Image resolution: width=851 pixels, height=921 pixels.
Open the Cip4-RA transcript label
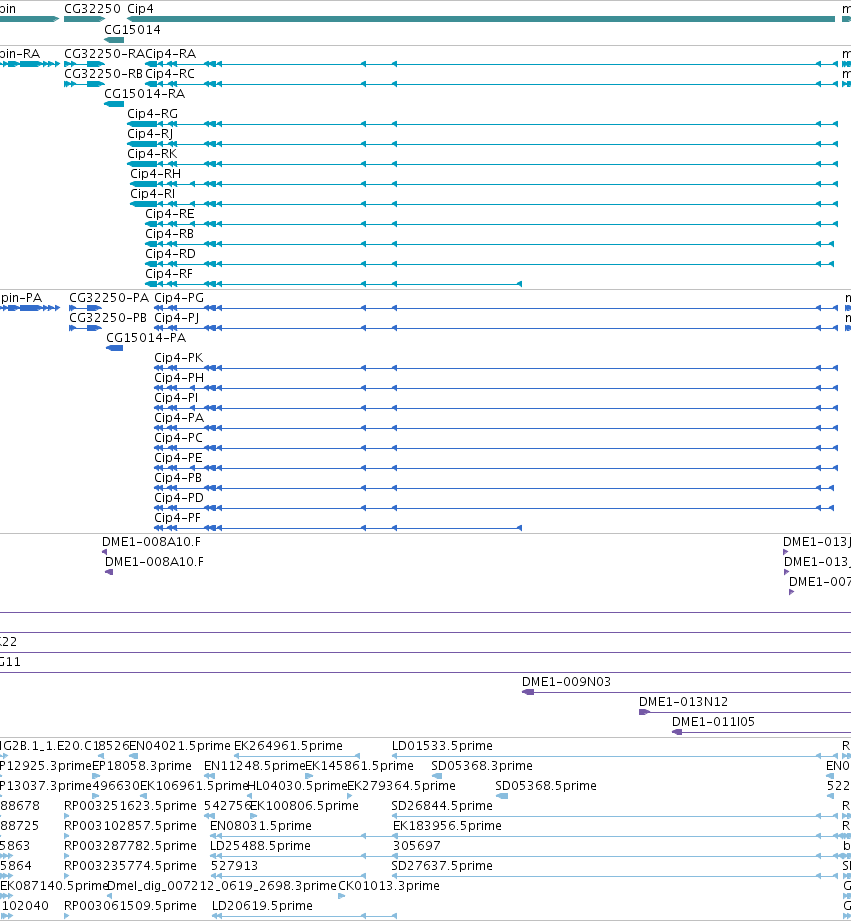coord(171,53)
